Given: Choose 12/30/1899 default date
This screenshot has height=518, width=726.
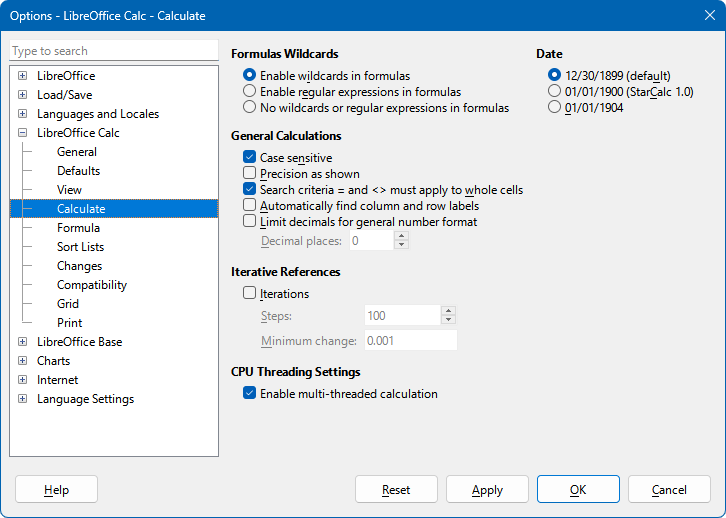Looking at the screenshot, I should pyautogui.click(x=554, y=75).
